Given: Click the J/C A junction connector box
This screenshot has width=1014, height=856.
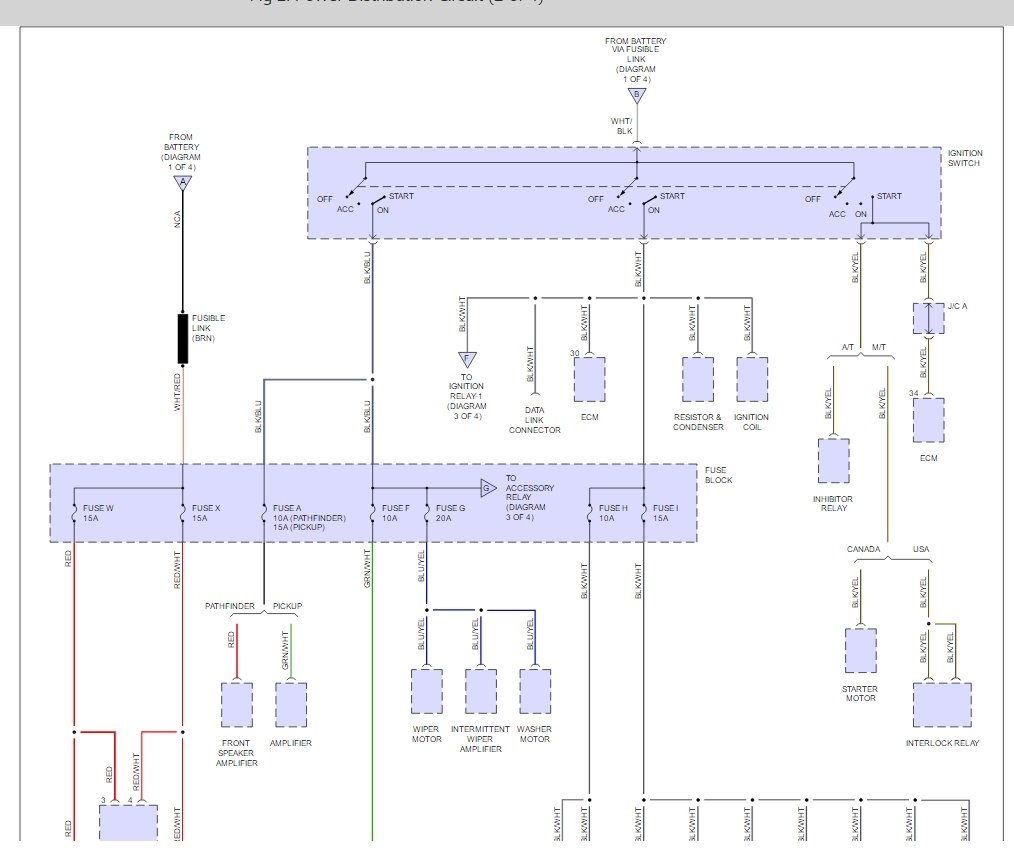Looking at the screenshot, I should [x=929, y=319].
